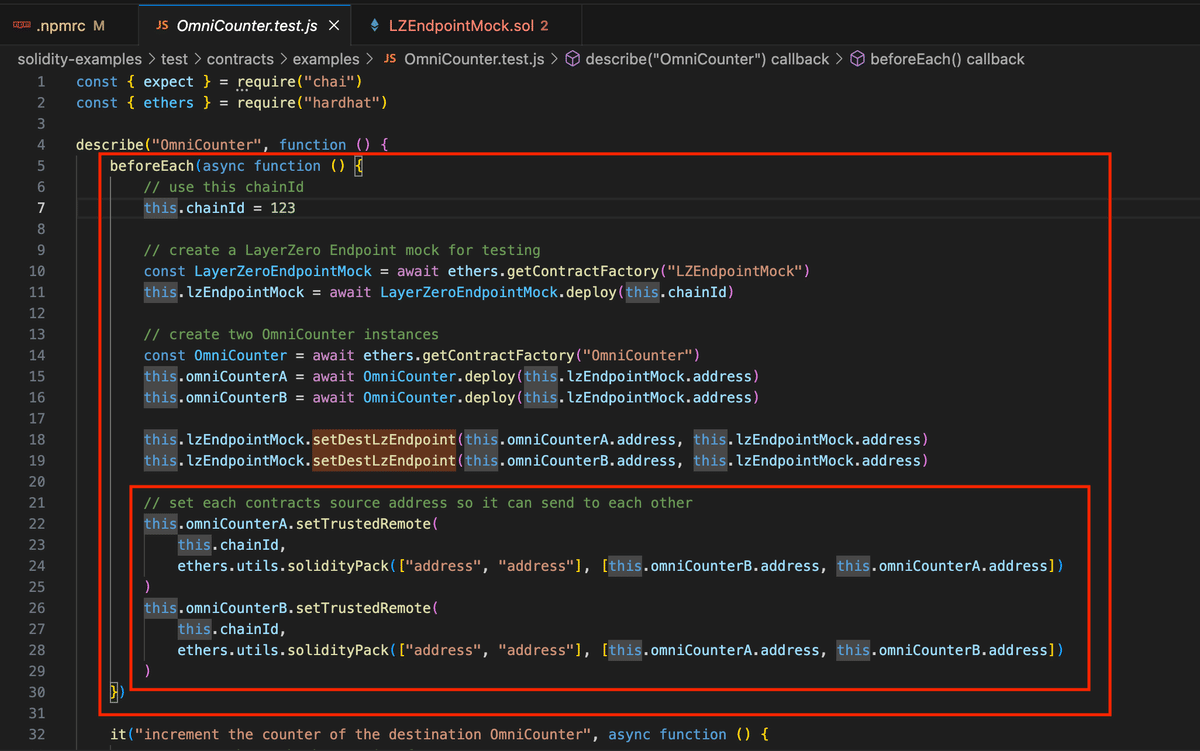Click beforeEach keyword on line 5
This screenshot has height=751, width=1200.
152,166
